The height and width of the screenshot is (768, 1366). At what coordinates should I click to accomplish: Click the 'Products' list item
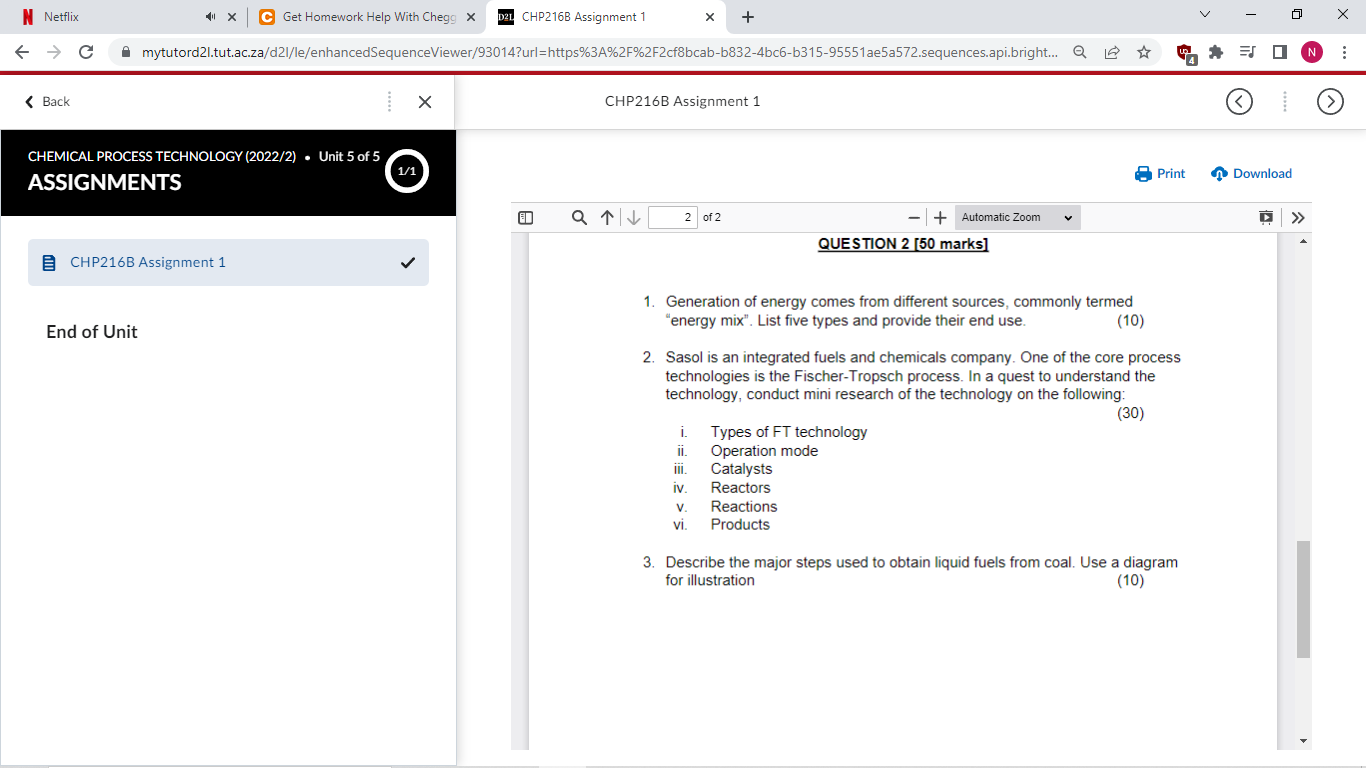tap(740, 525)
